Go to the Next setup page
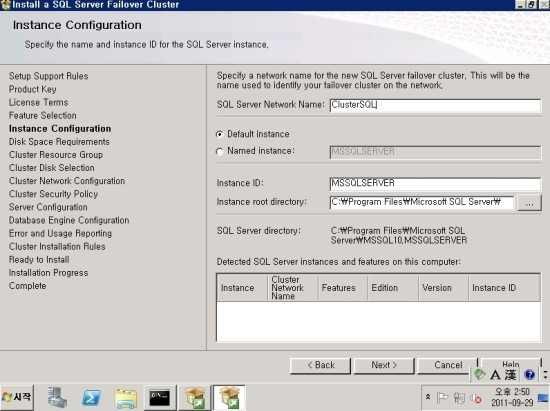 [x=384, y=366]
